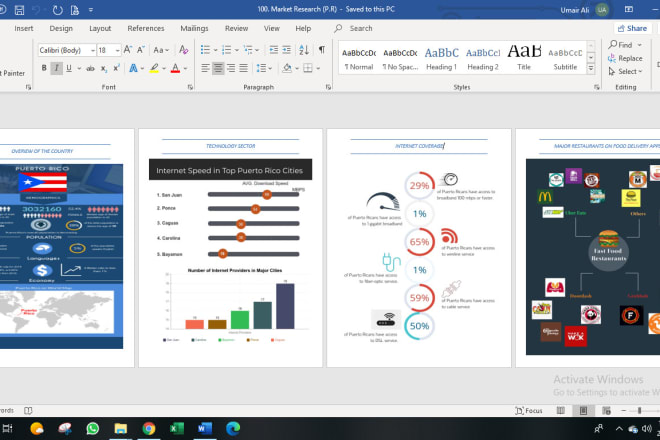
Task: Apply borders to selection
Action: tap(308, 68)
